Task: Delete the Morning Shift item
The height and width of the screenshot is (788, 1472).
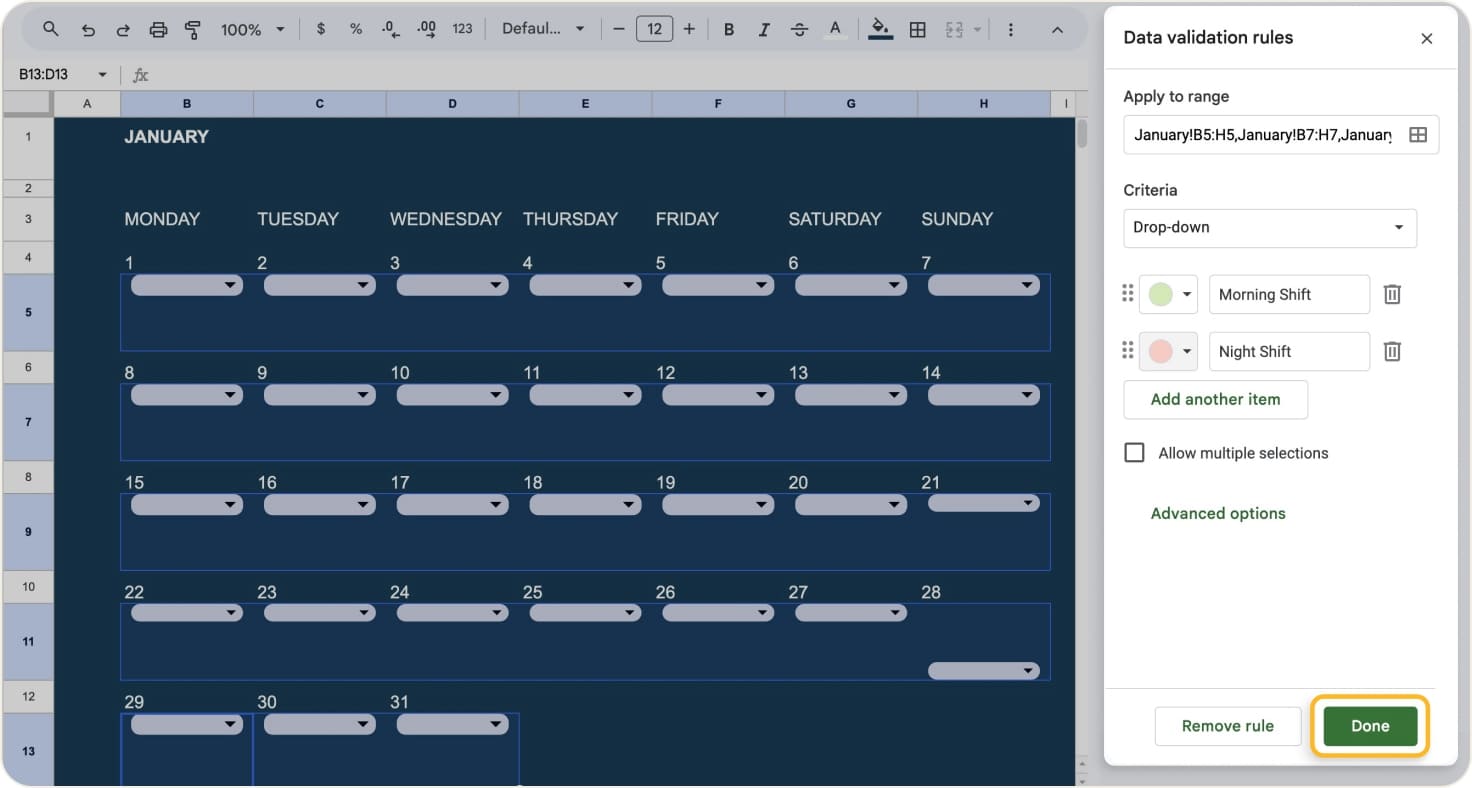Action: click(1392, 294)
